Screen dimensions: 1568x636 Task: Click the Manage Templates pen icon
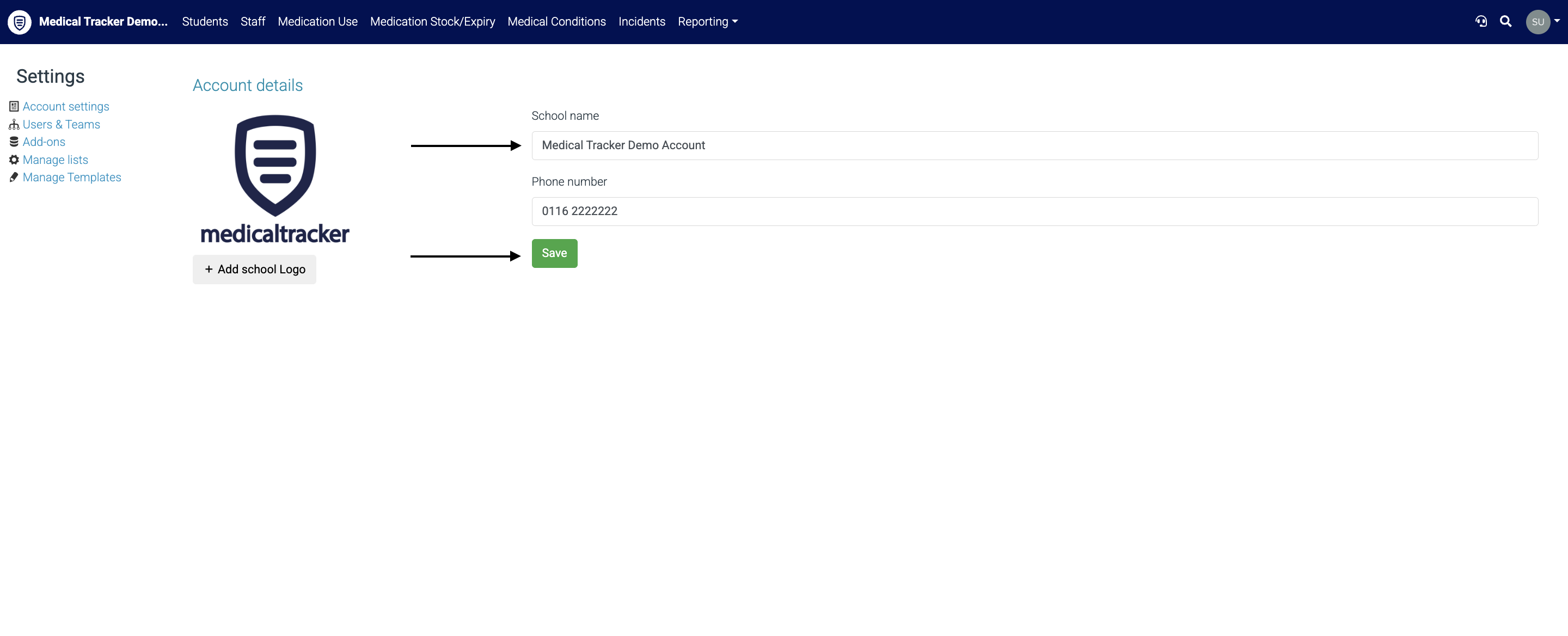pyautogui.click(x=14, y=177)
